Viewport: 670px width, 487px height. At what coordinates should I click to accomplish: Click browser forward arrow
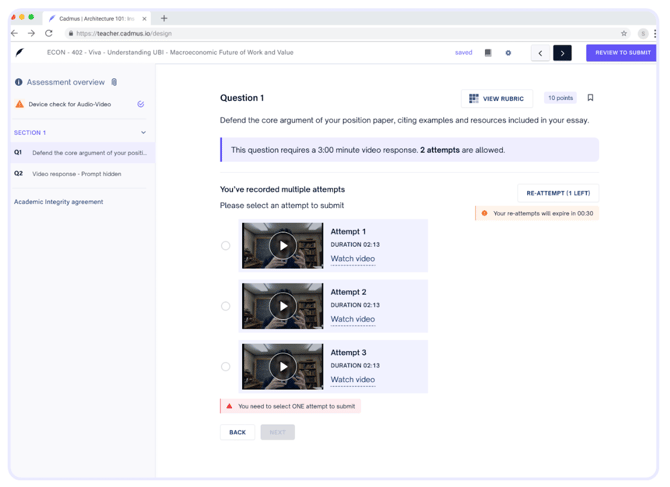click(32, 33)
